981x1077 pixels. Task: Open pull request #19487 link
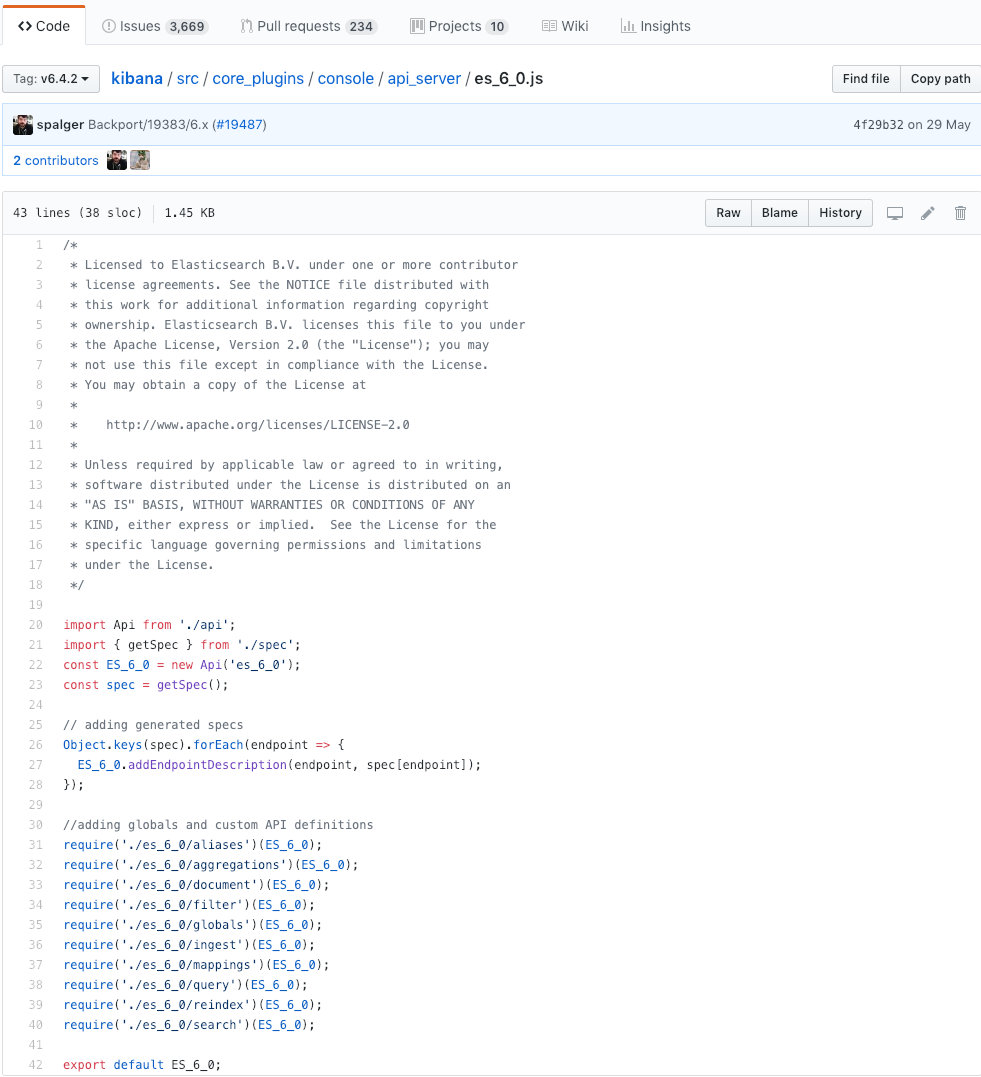[239, 125]
